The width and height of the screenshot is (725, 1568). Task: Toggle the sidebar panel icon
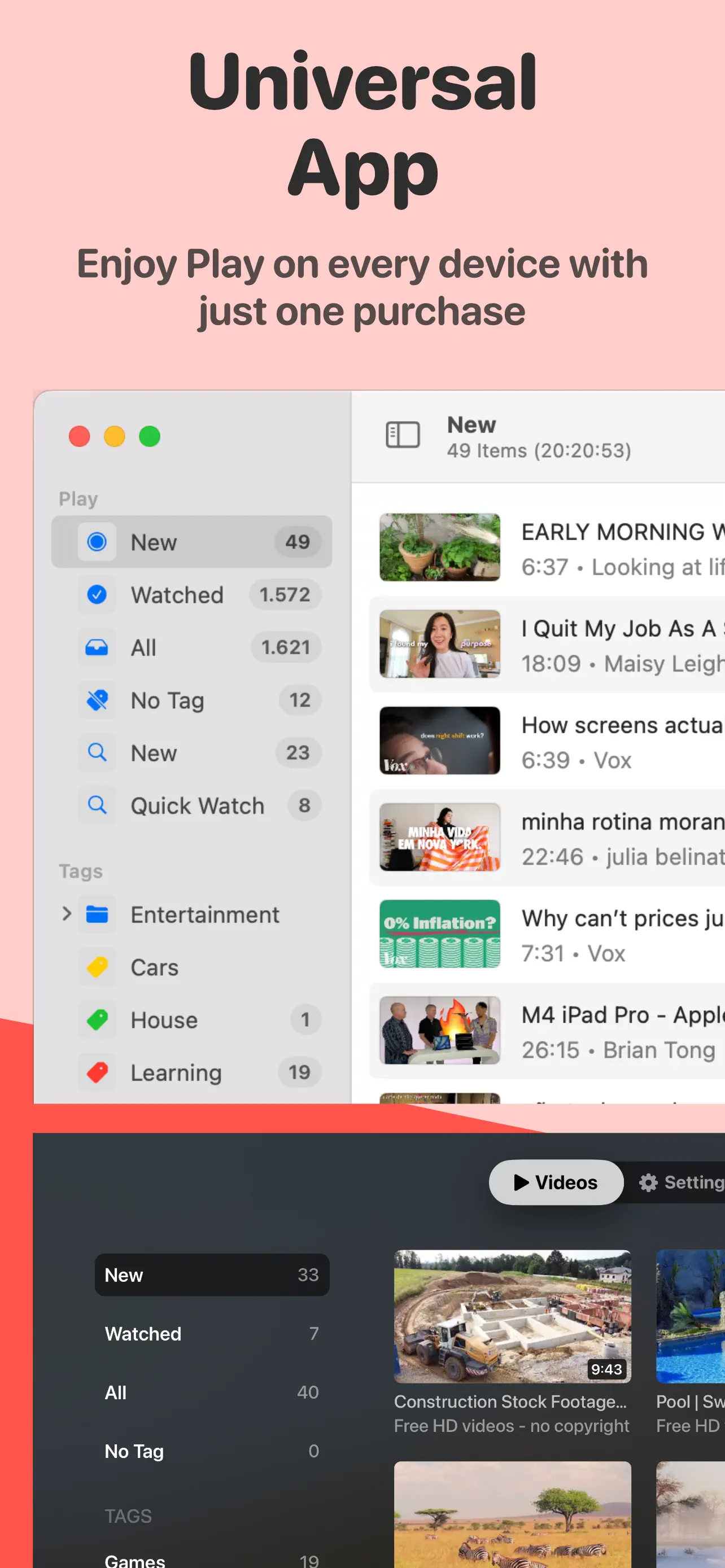[403, 435]
